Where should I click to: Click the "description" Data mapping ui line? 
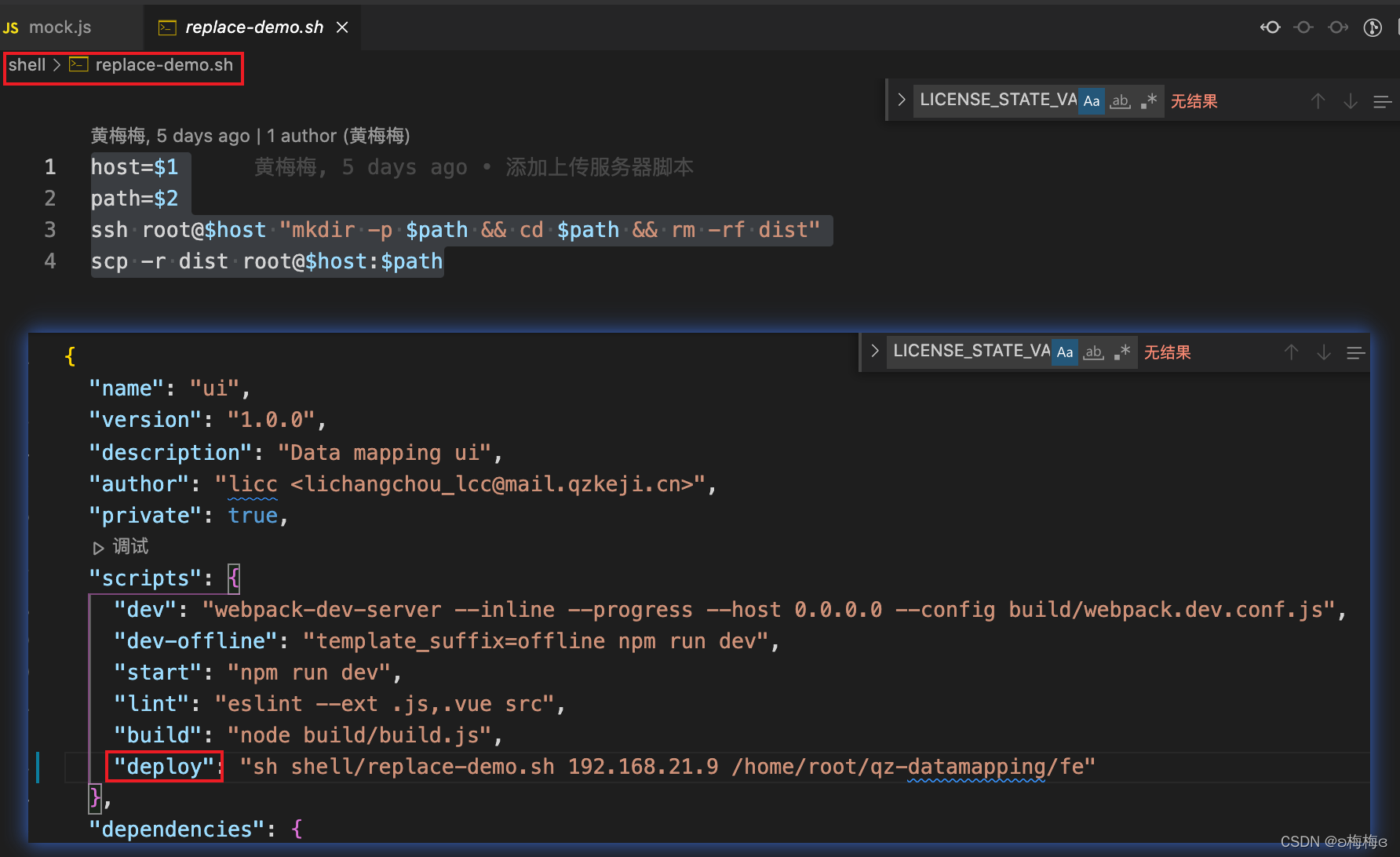[x=295, y=453]
